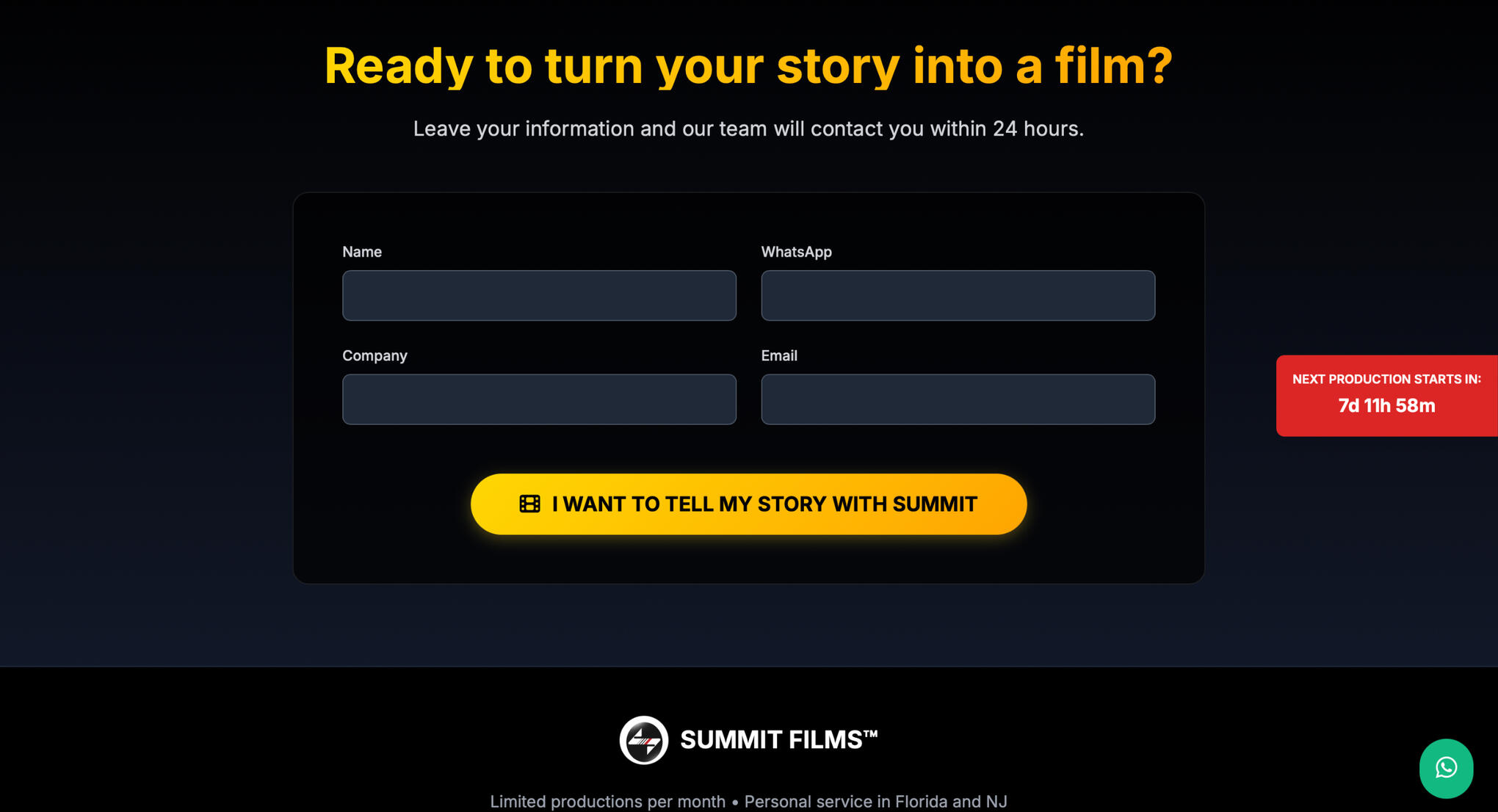Image resolution: width=1498 pixels, height=812 pixels.
Task: Focus the Company input field
Action: 539,399
